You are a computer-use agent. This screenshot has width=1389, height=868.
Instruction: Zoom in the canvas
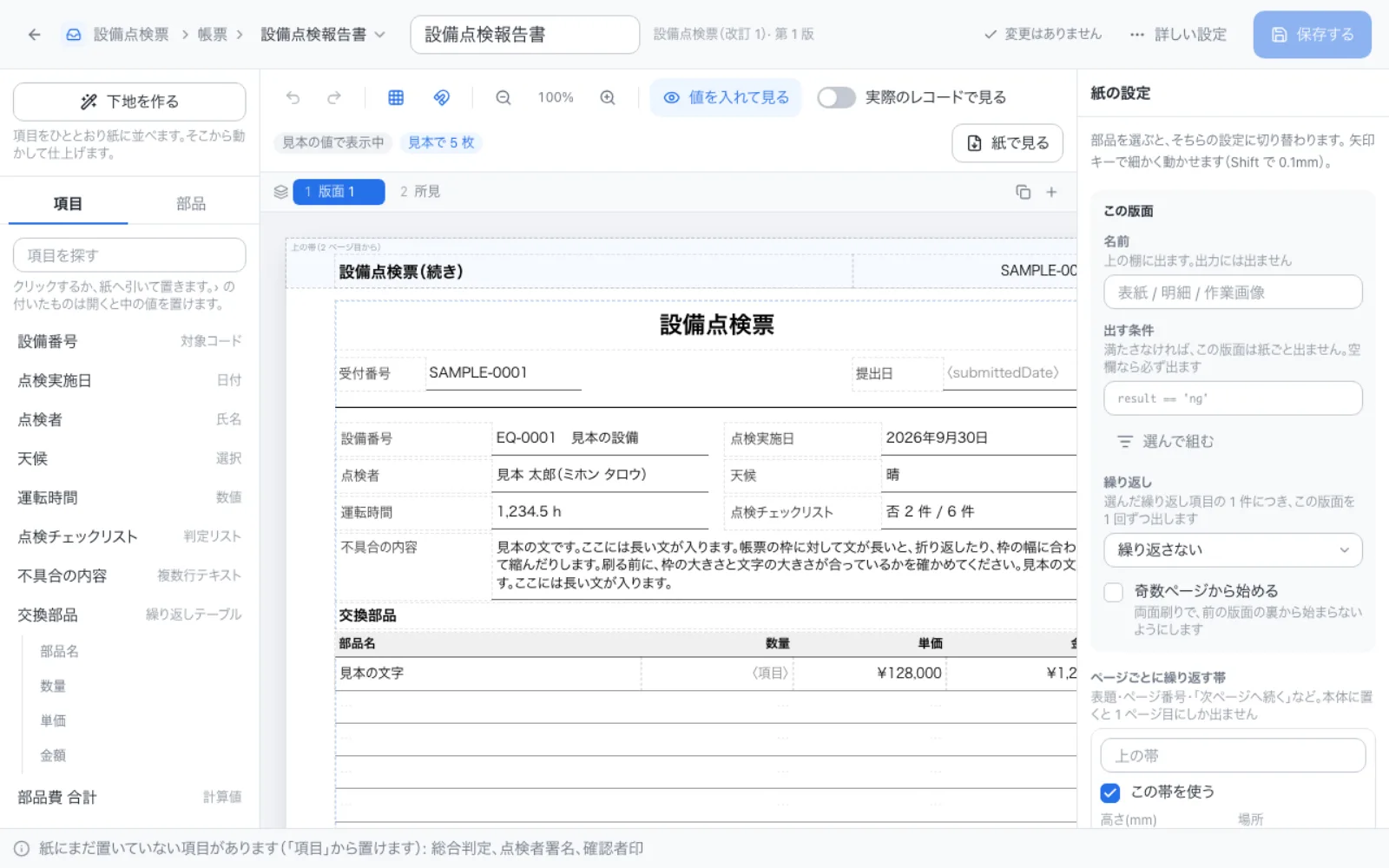click(608, 97)
